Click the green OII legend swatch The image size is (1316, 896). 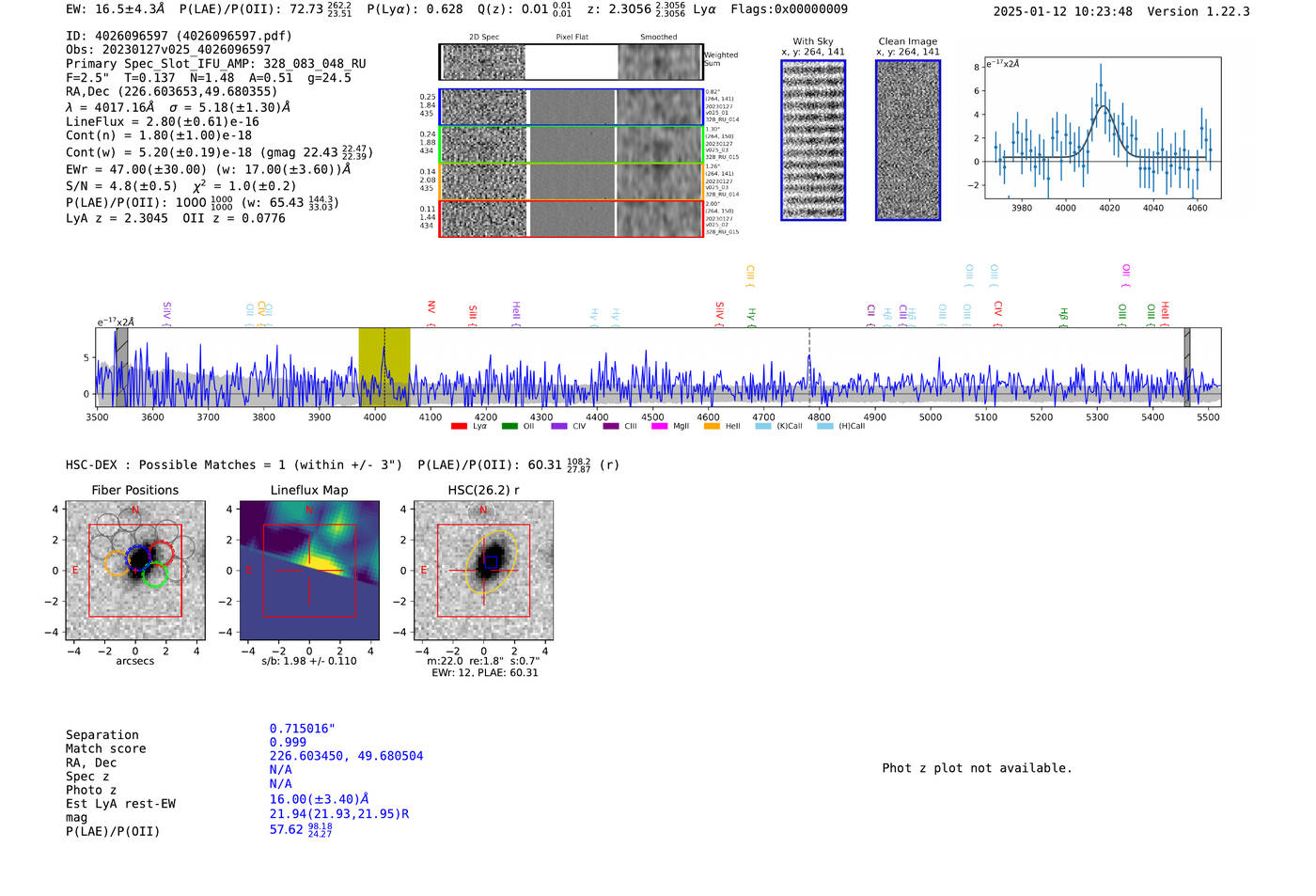point(509,427)
